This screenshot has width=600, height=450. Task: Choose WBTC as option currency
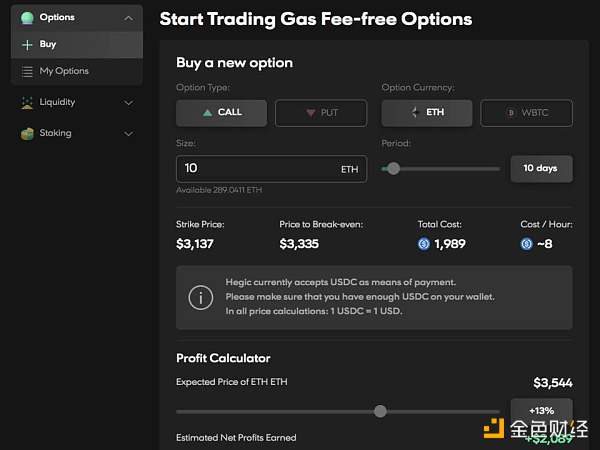[x=526, y=113]
